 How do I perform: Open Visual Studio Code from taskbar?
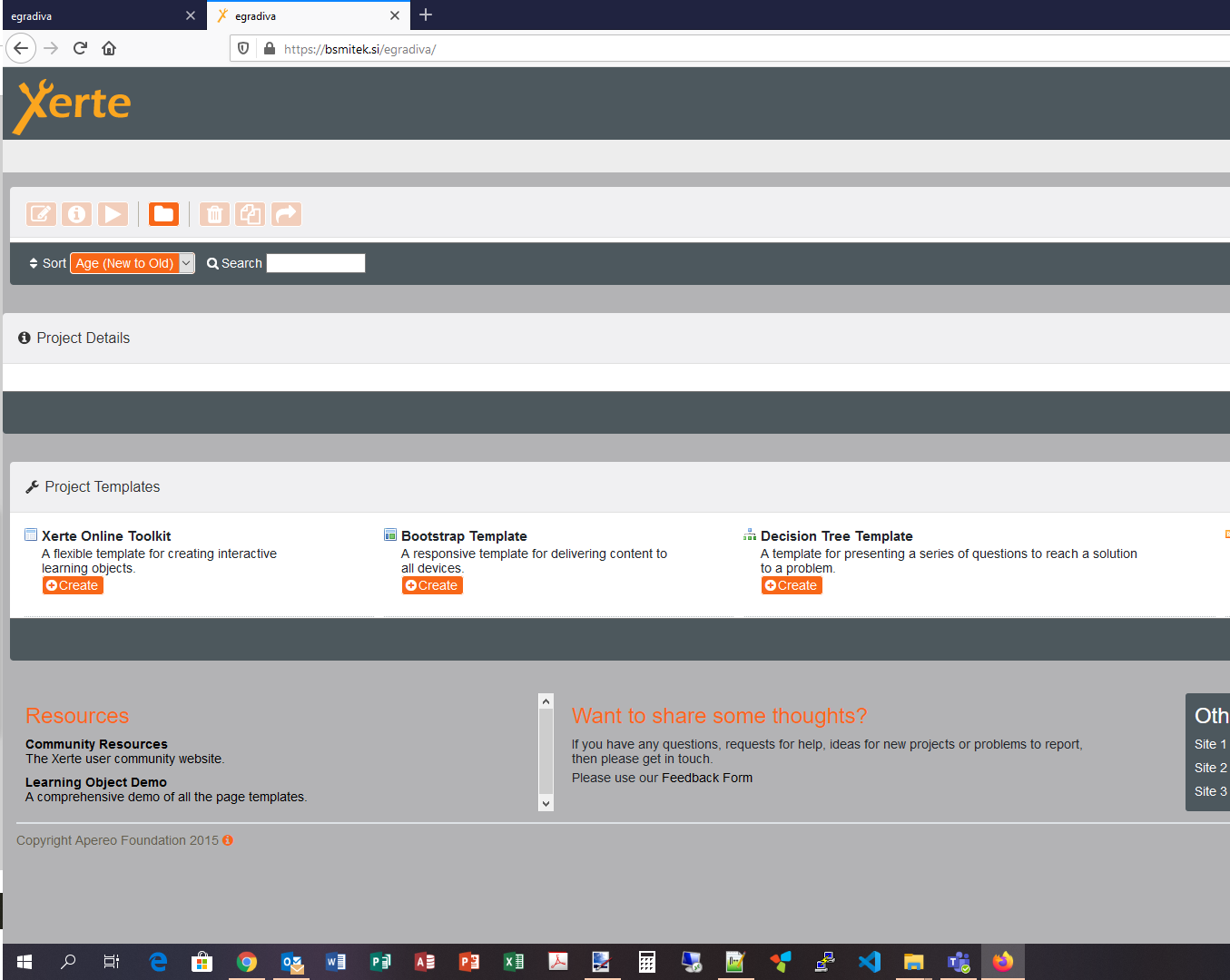[x=870, y=962]
